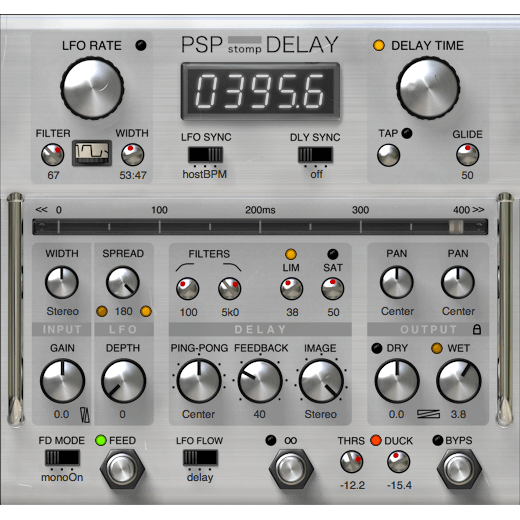Image resolution: width=520 pixels, height=520 pixels.
Task: Click the IMAGE knob
Action: click(321, 381)
